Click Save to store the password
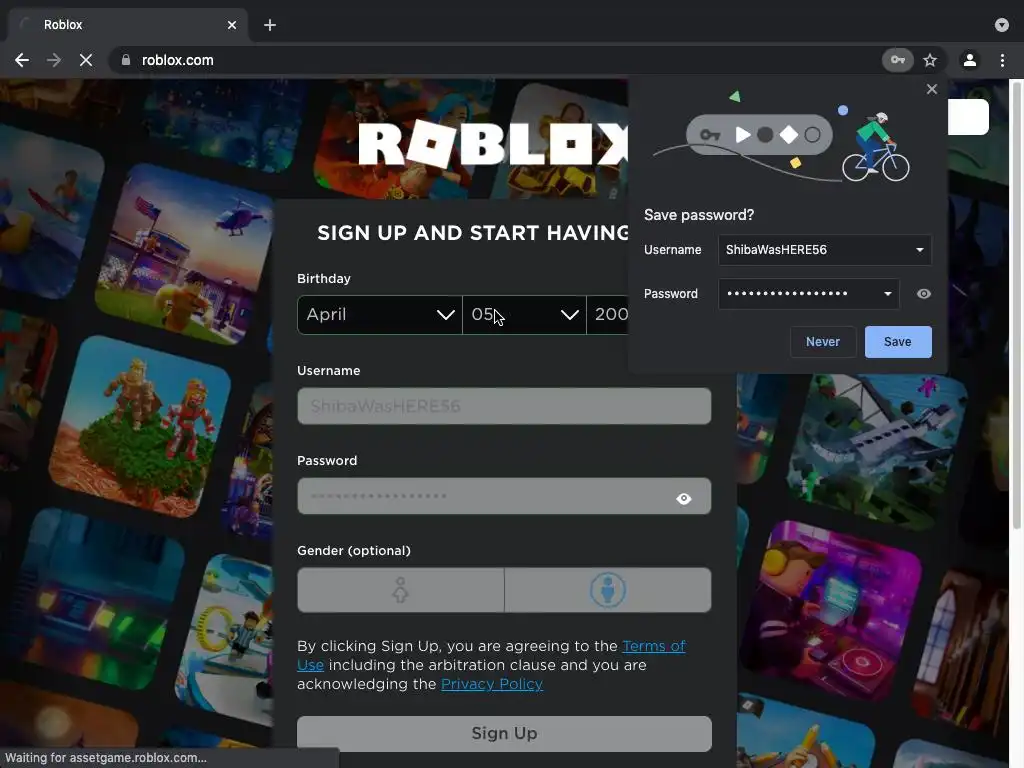The width and height of the screenshot is (1024, 768). [898, 342]
